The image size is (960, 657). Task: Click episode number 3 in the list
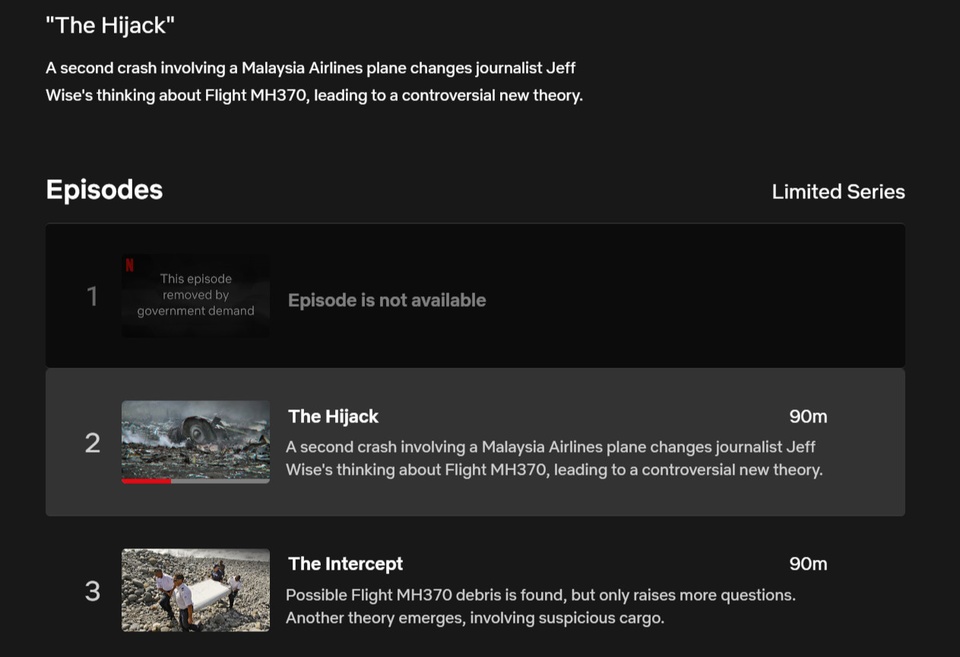pyautogui.click(x=92, y=591)
